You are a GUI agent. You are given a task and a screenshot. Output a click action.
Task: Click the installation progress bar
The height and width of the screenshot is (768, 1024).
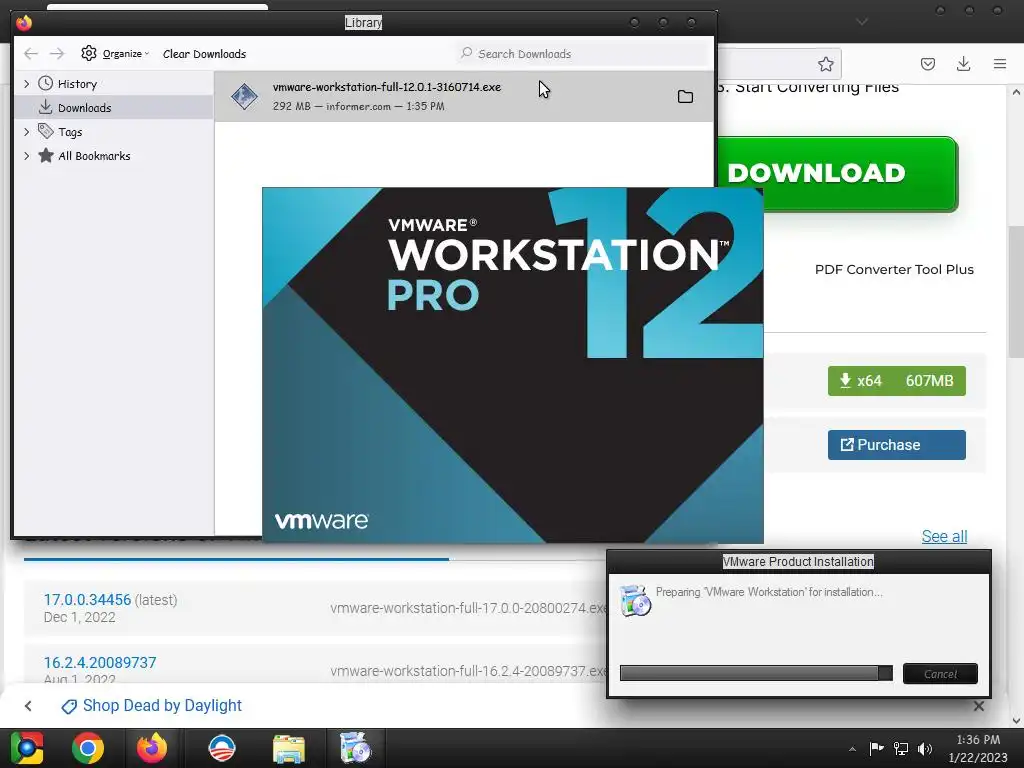pyautogui.click(x=756, y=673)
